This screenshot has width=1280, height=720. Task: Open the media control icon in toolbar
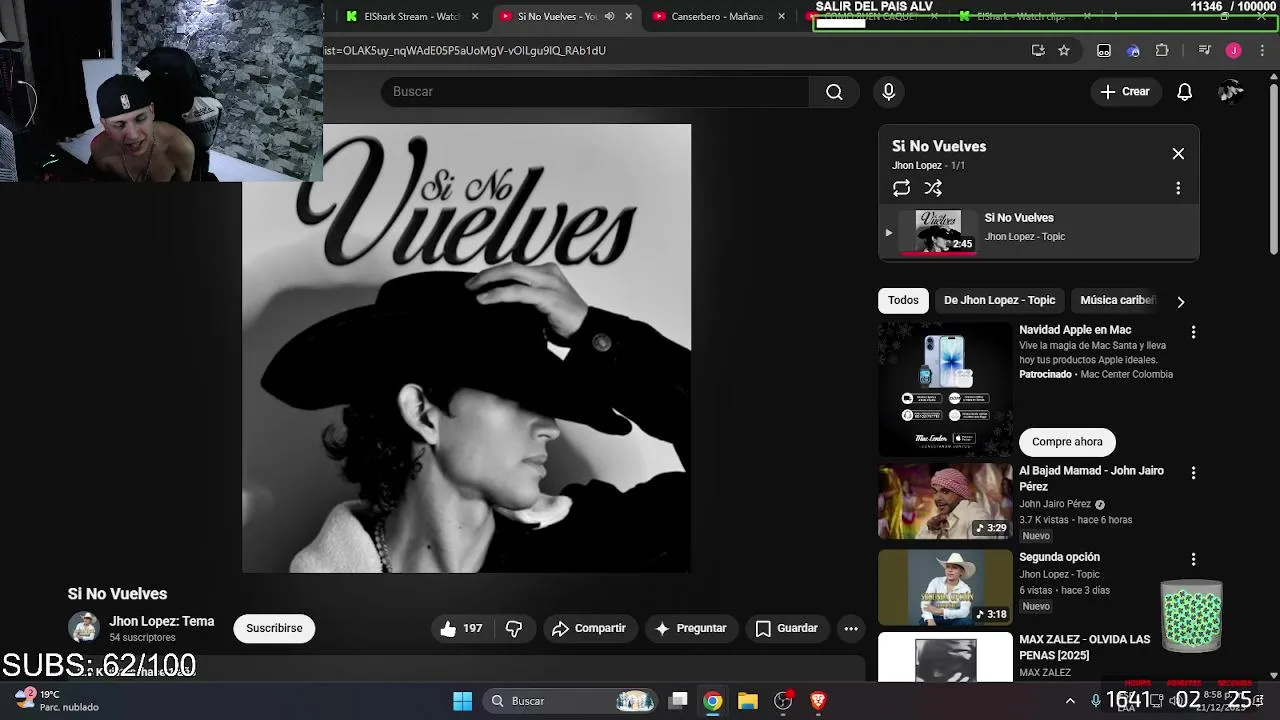[1204, 50]
